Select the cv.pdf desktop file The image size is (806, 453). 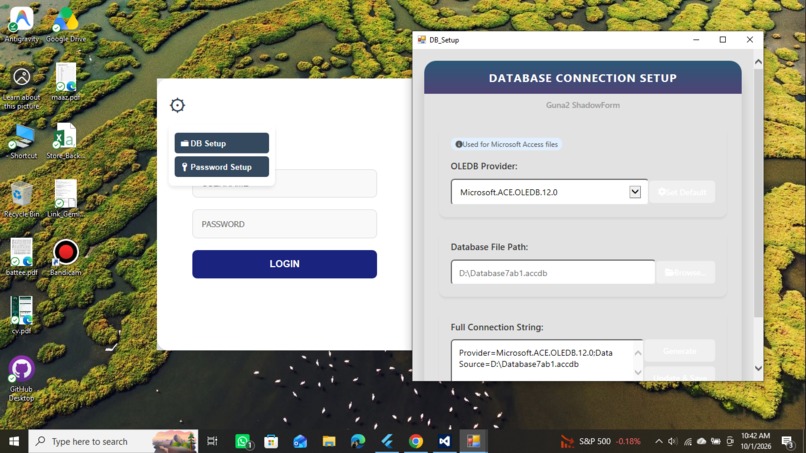22,315
